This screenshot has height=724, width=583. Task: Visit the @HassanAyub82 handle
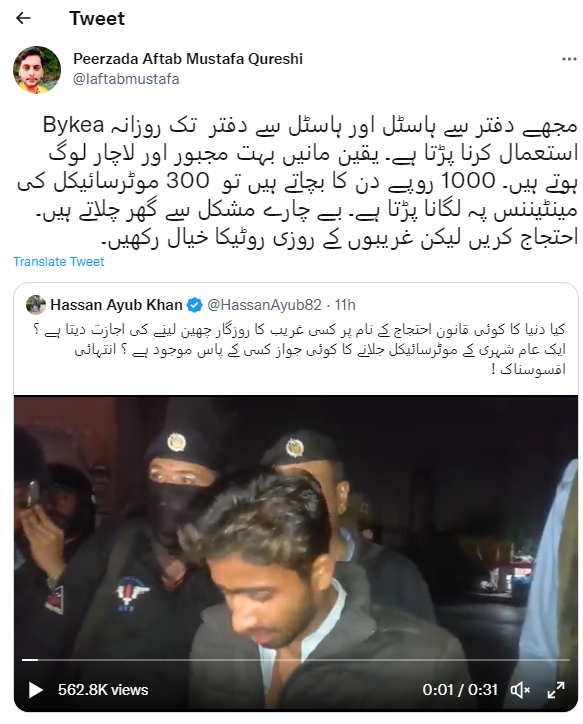click(264, 305)
